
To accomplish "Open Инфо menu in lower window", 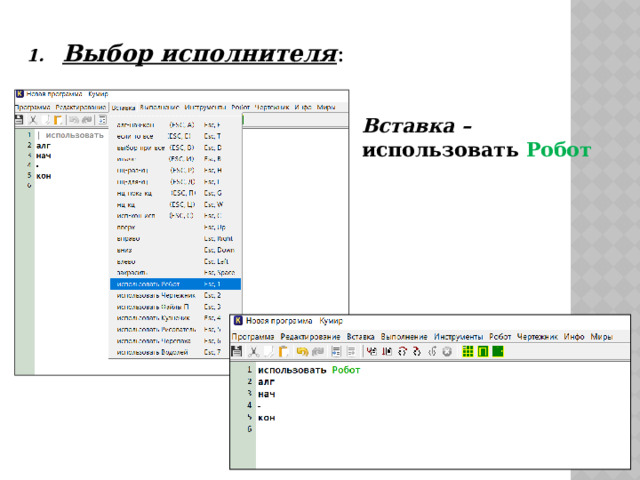I will coord(574,337).
